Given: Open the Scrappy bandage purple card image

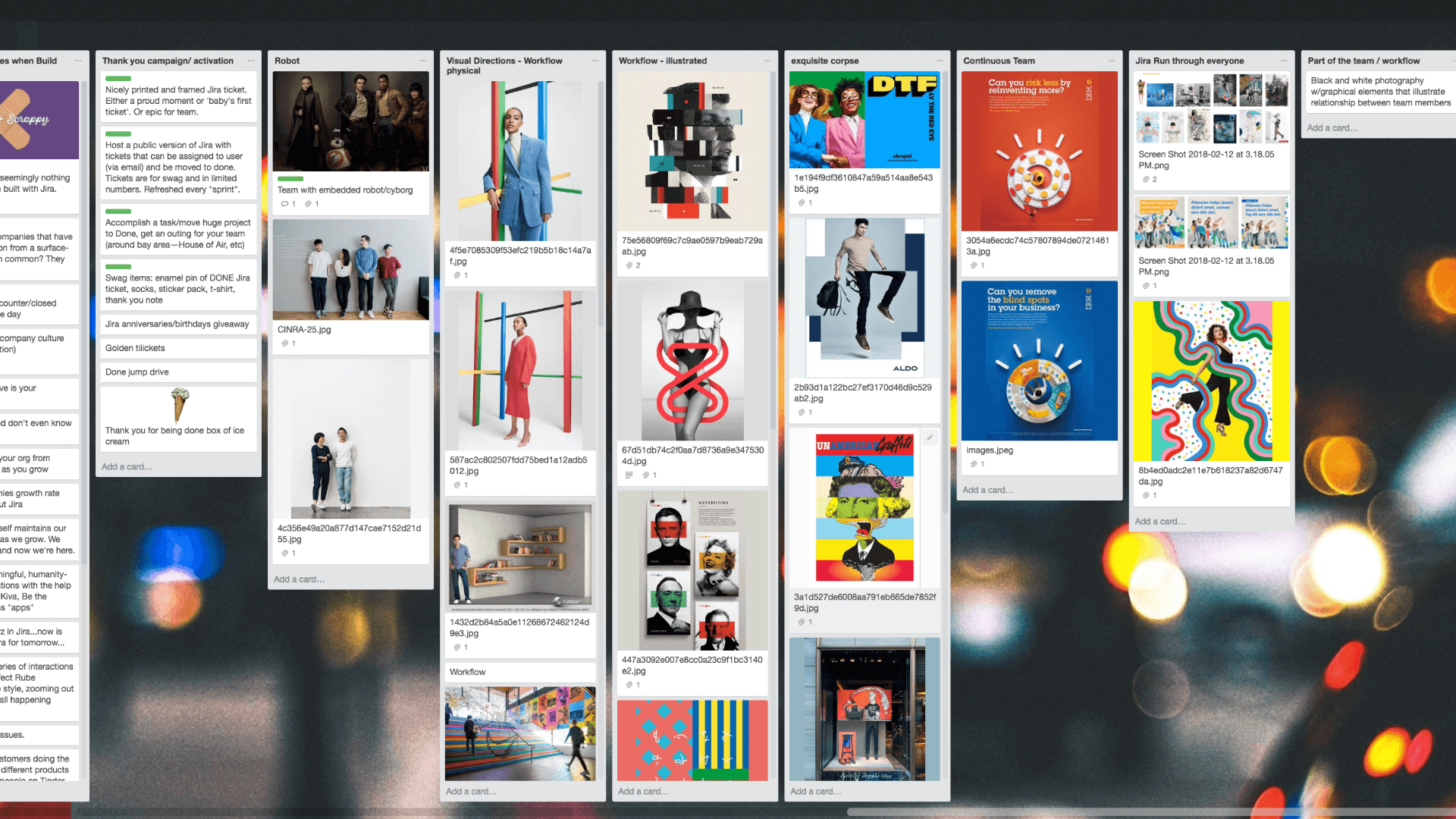Looking at the screenshot, I should [x=39, y=120].
